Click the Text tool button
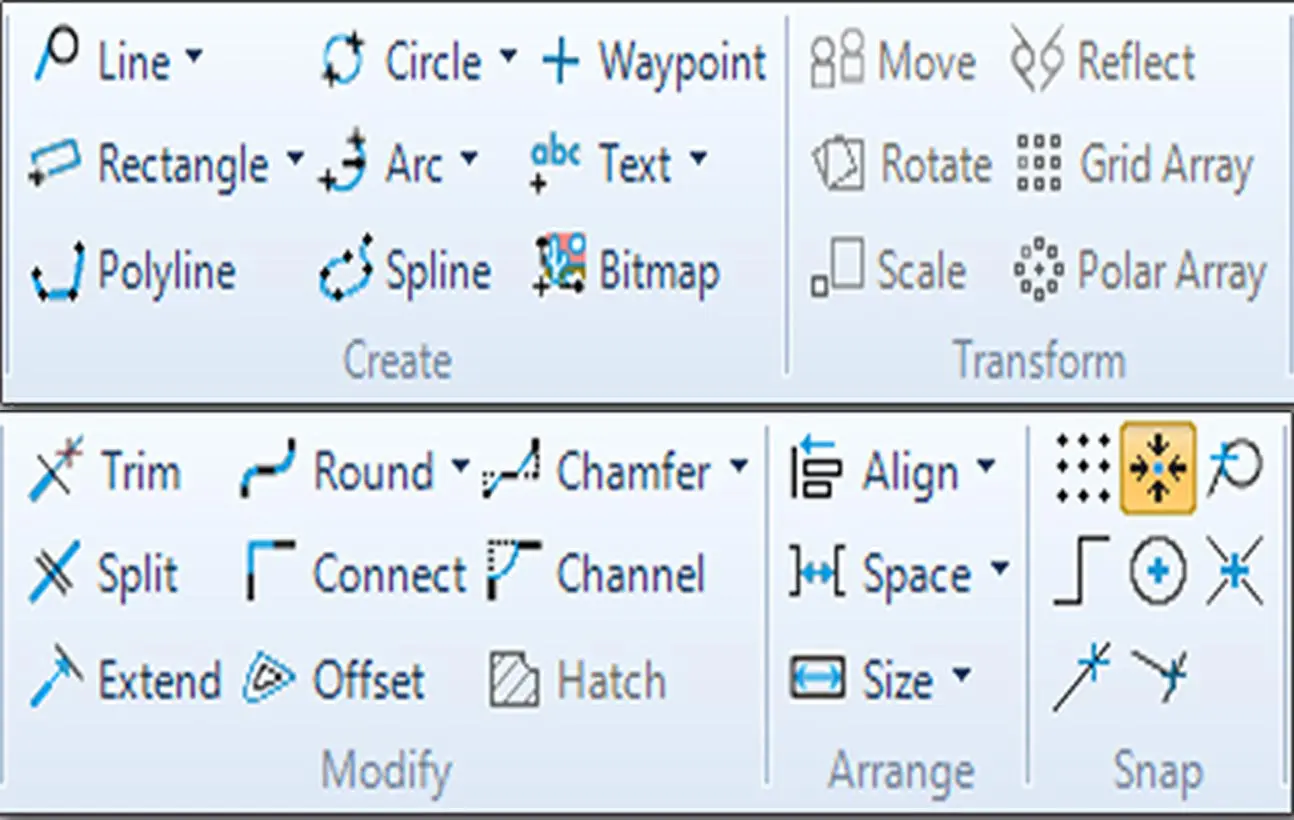Viewport: 1294px width, 820px height. coord(618,163)
